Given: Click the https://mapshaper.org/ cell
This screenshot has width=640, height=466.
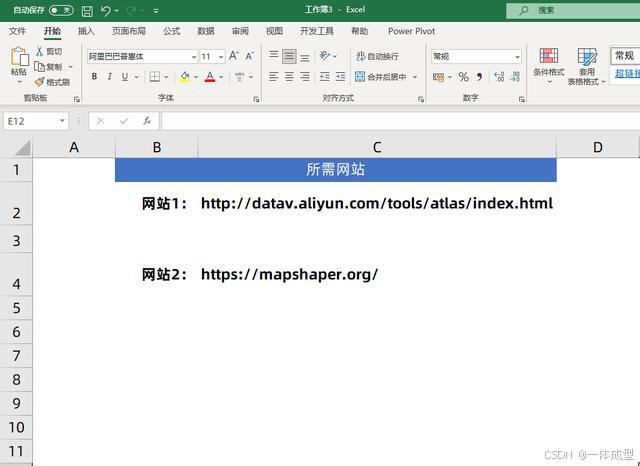Looking at the screenshot, I should point(377,274).
